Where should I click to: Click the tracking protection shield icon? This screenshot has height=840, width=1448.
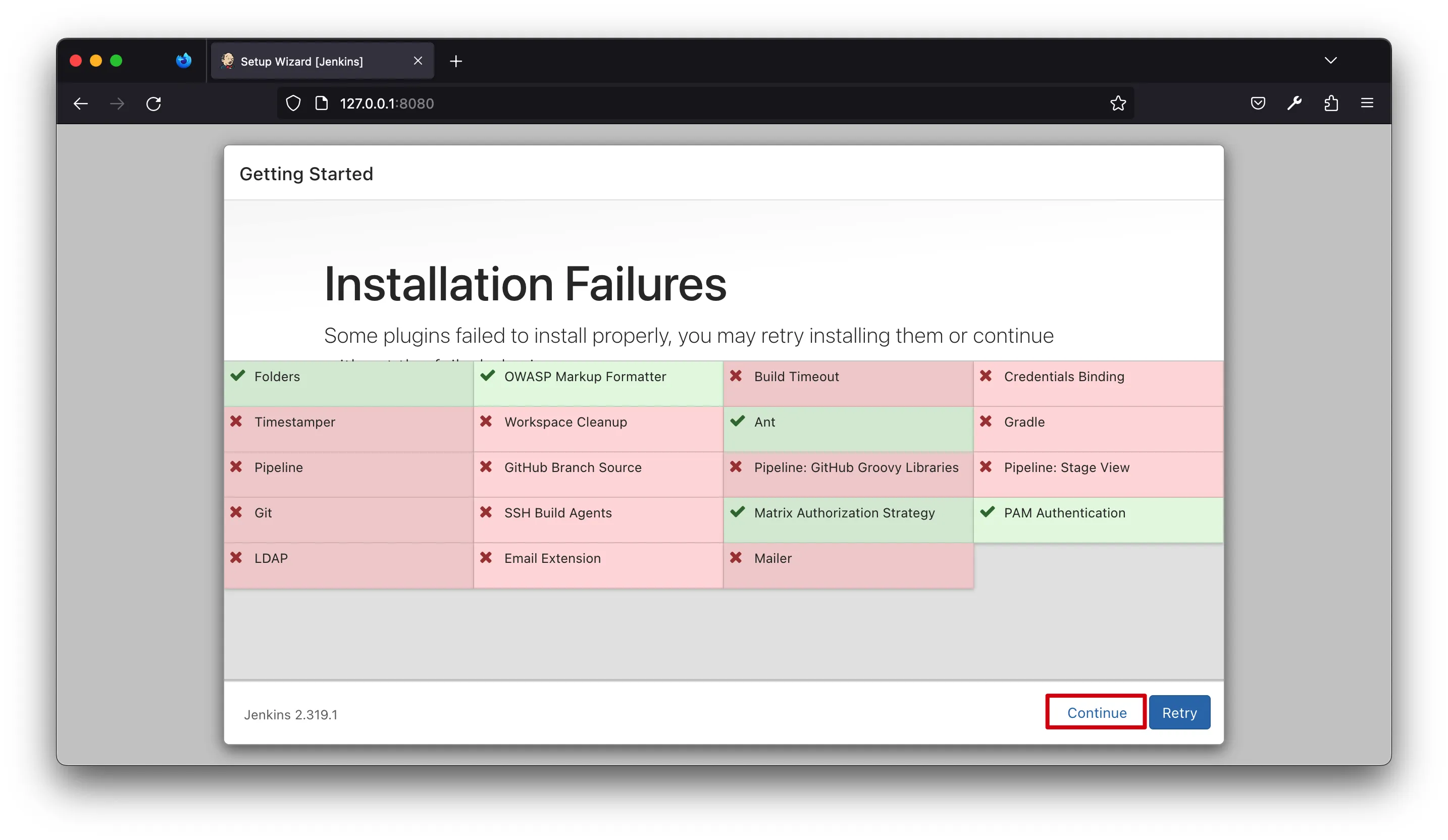point(293,103)
